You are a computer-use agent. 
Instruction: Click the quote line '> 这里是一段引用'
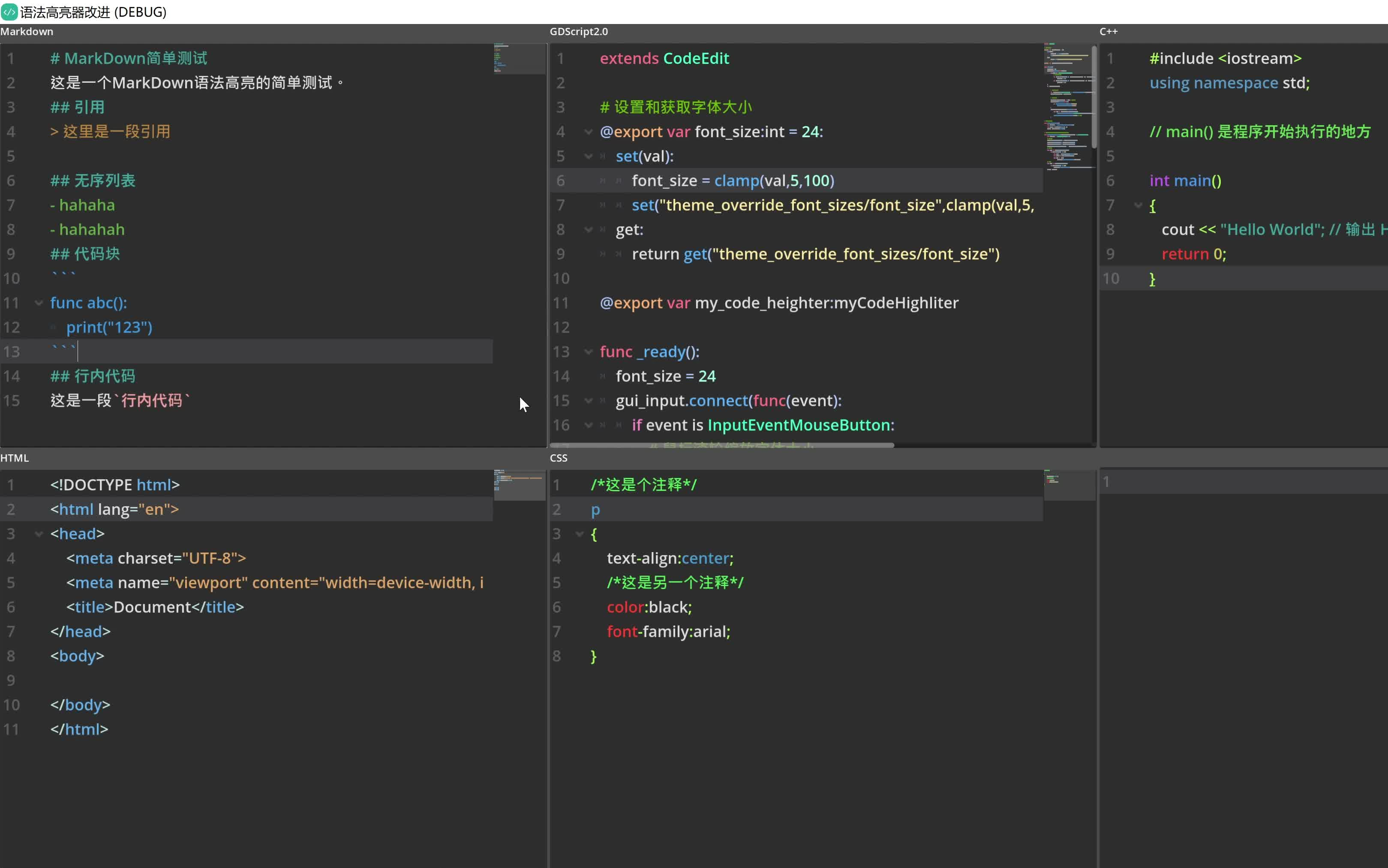point(110,132)
